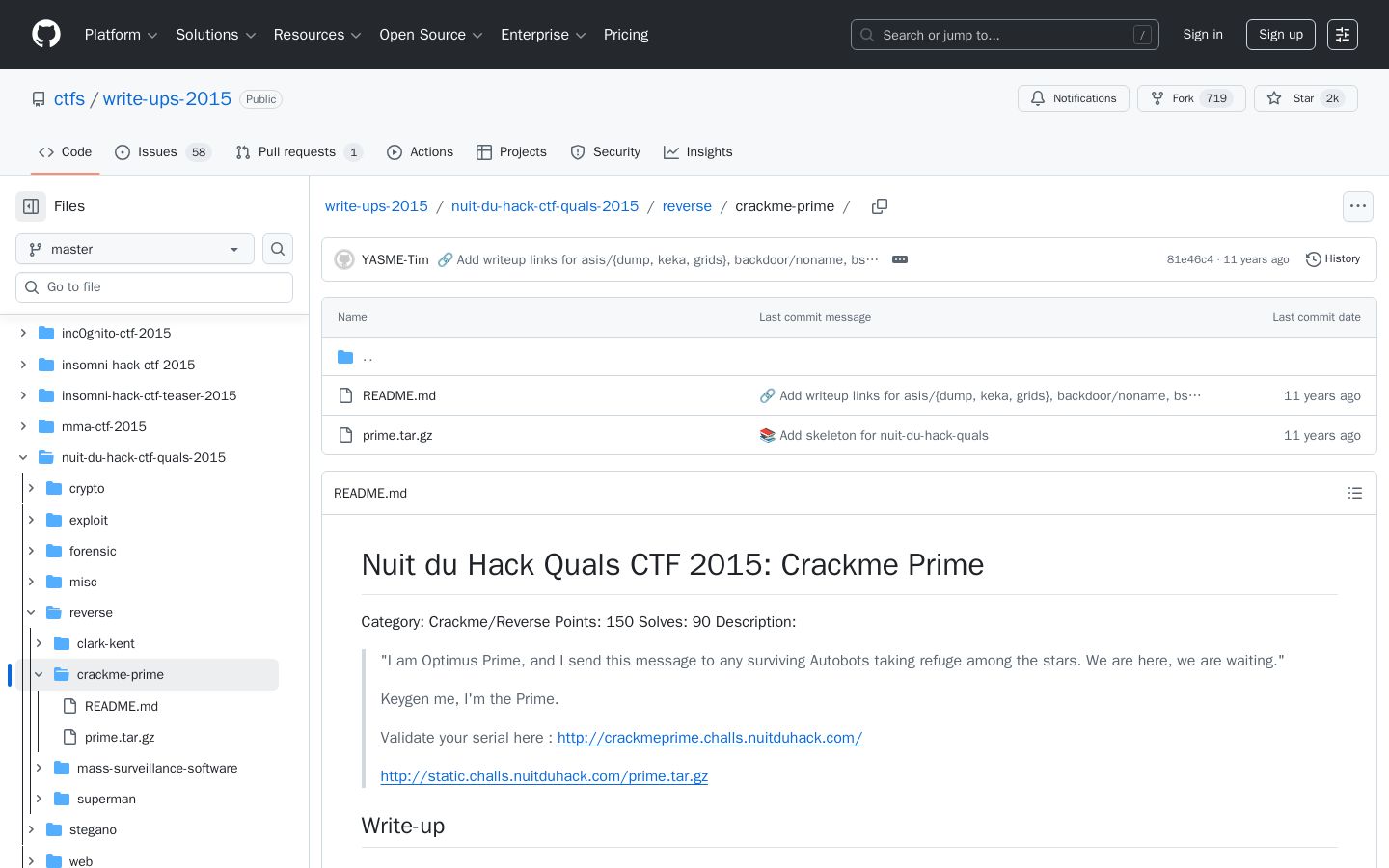Image resolution: width=1389 pixels, height=868 pixels.
Task: Switch to the Code tab
Action: [65, 152]
